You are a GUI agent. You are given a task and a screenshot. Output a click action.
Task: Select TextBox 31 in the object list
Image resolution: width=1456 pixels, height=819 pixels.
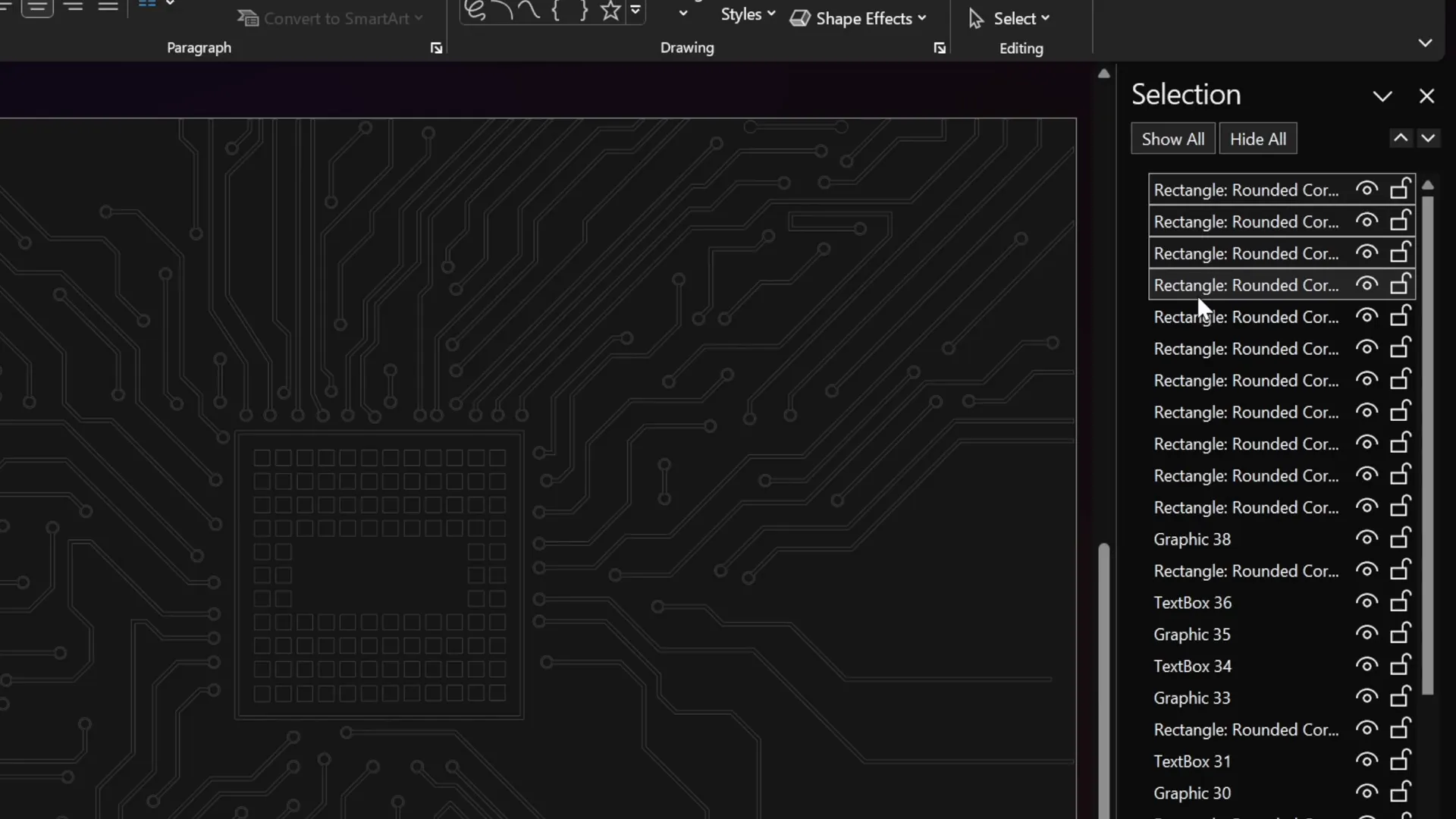1192,761
